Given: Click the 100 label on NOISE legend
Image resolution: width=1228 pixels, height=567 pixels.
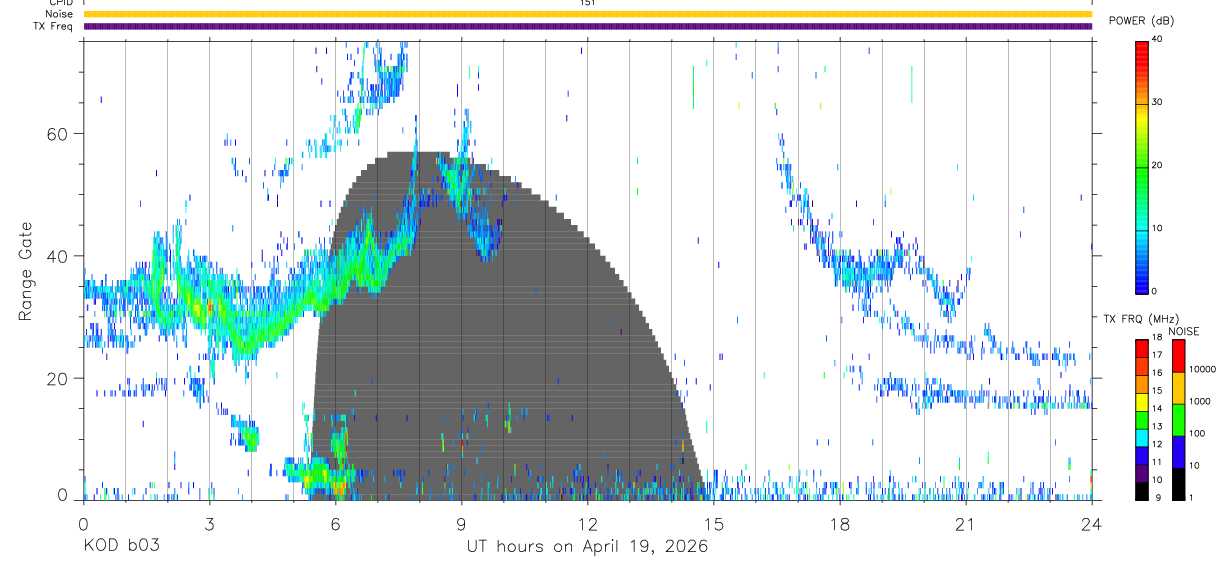Looking at the screenshot, I should click(1198, 433).
